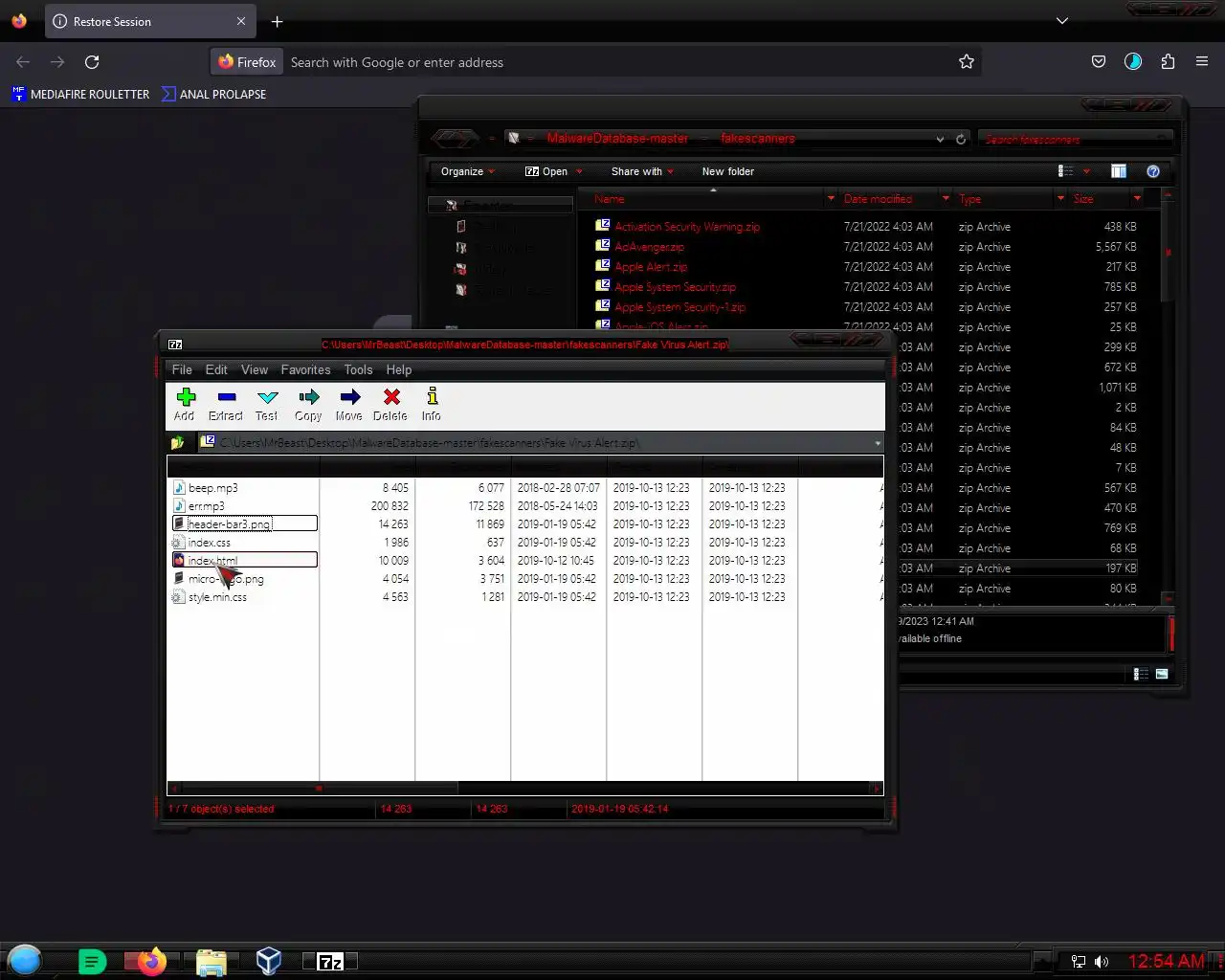Click the Extract icon in 7-Zip
Viewport: 1225px width, 980px height.
click(x=226, y=404)
